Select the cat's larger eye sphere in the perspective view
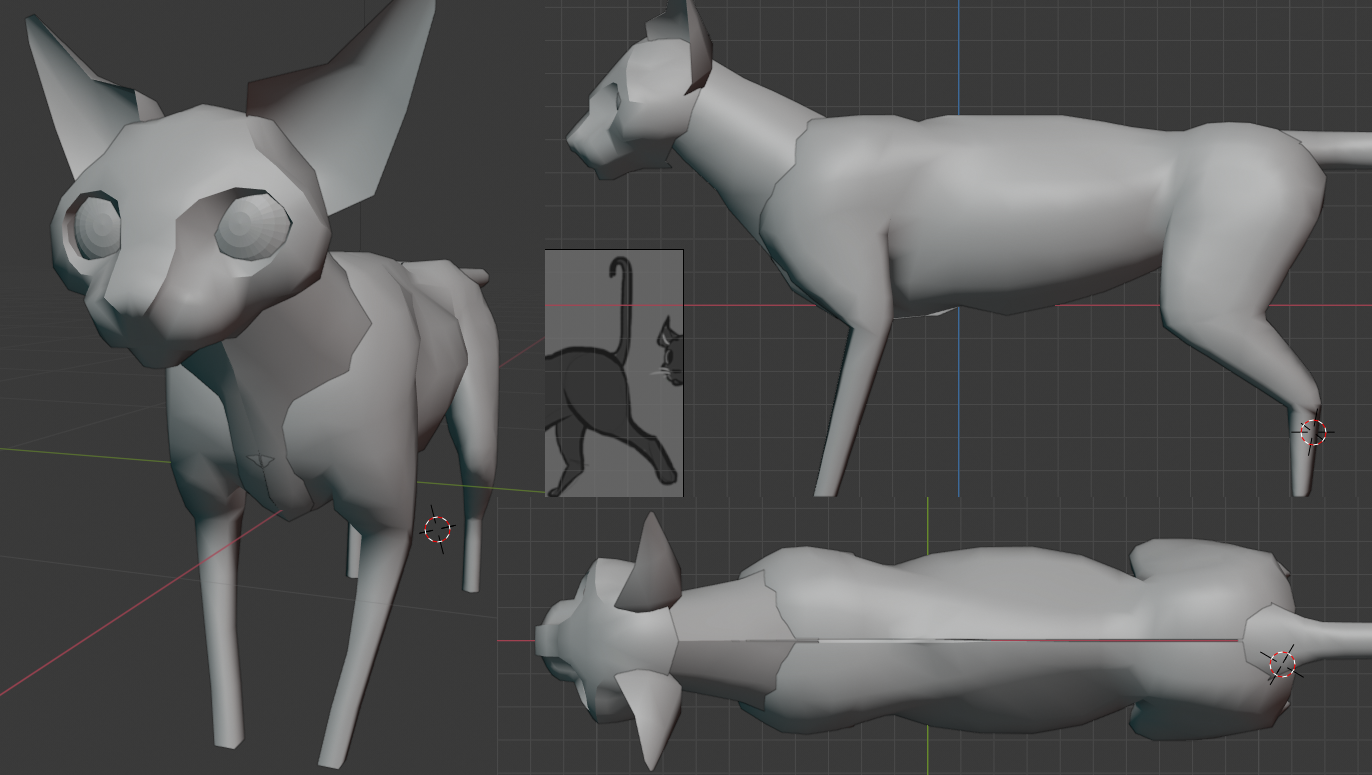The width and height of the screenshot is (1372, 775). tap(252, 225)
